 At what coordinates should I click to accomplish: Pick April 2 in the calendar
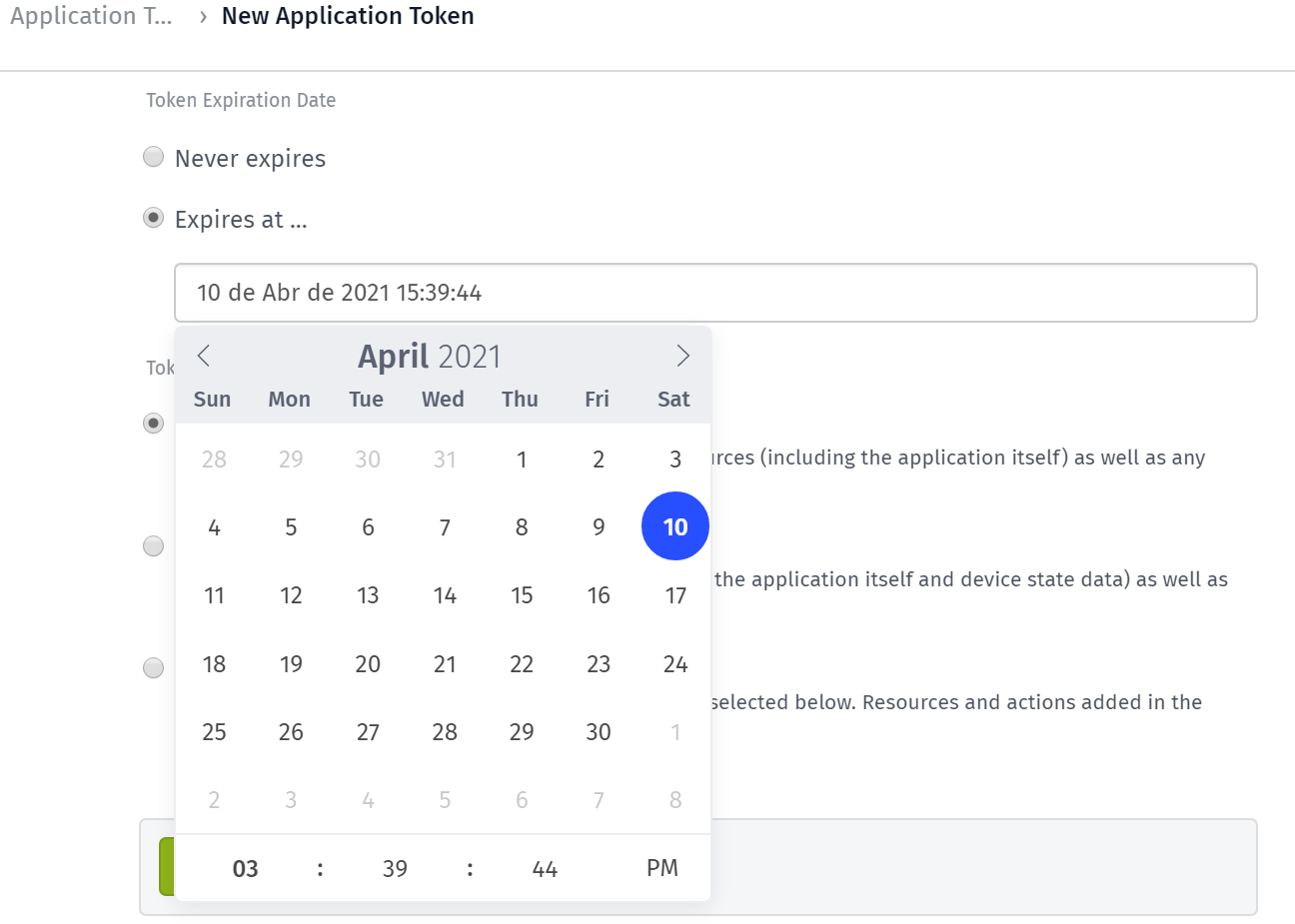(x=599, y=460)
